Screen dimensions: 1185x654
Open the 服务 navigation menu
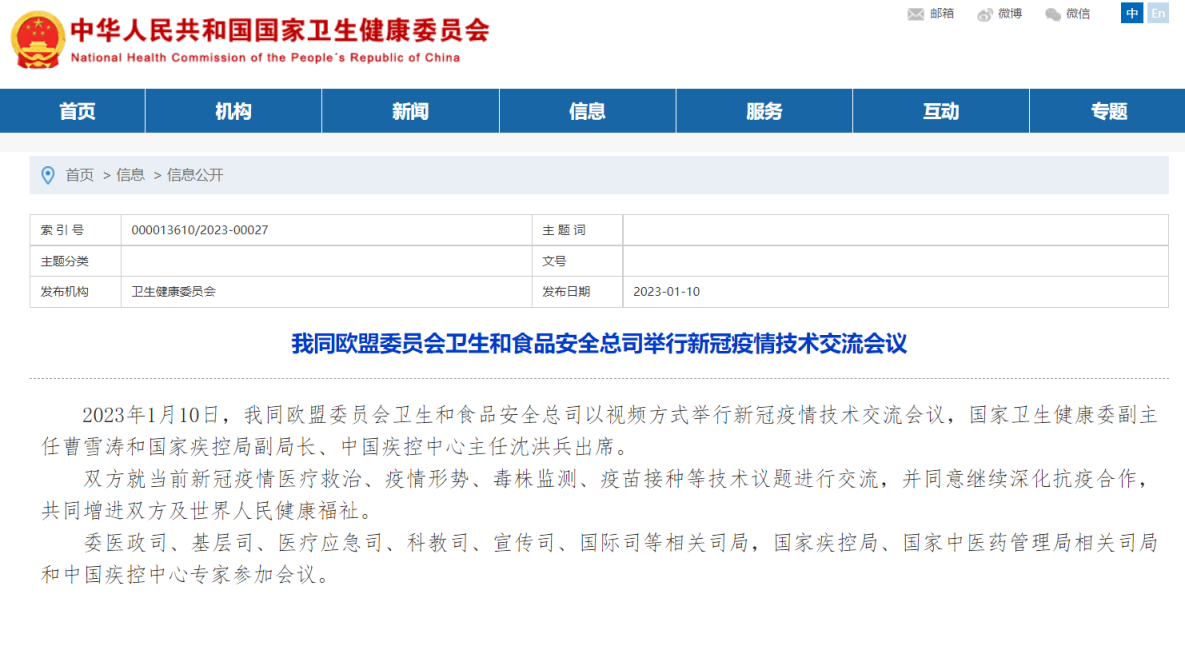coord(764,111)
